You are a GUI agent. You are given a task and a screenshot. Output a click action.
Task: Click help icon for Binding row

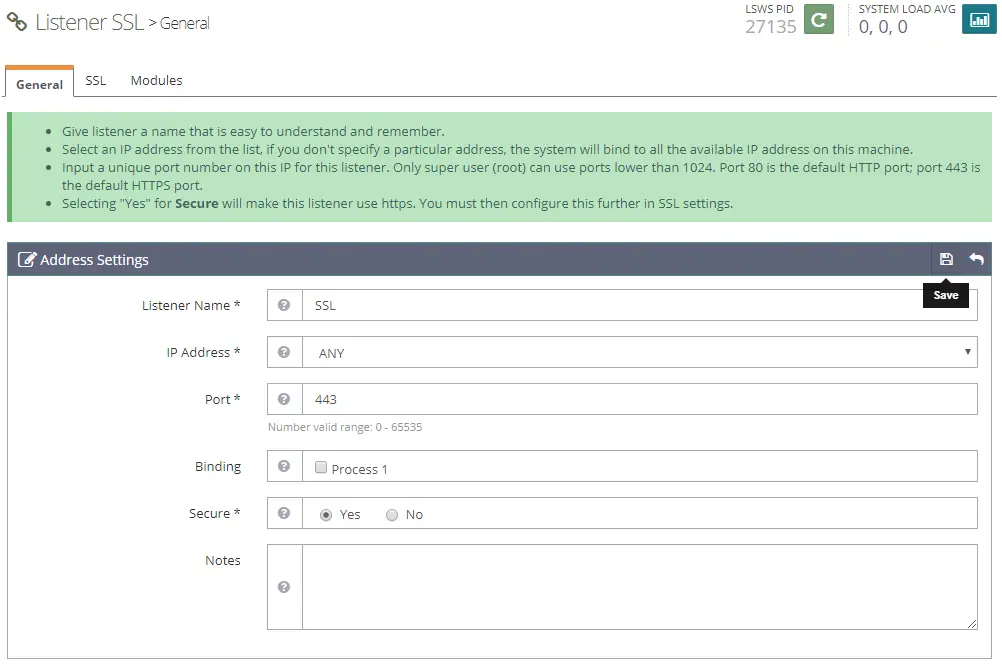(284, 467)
